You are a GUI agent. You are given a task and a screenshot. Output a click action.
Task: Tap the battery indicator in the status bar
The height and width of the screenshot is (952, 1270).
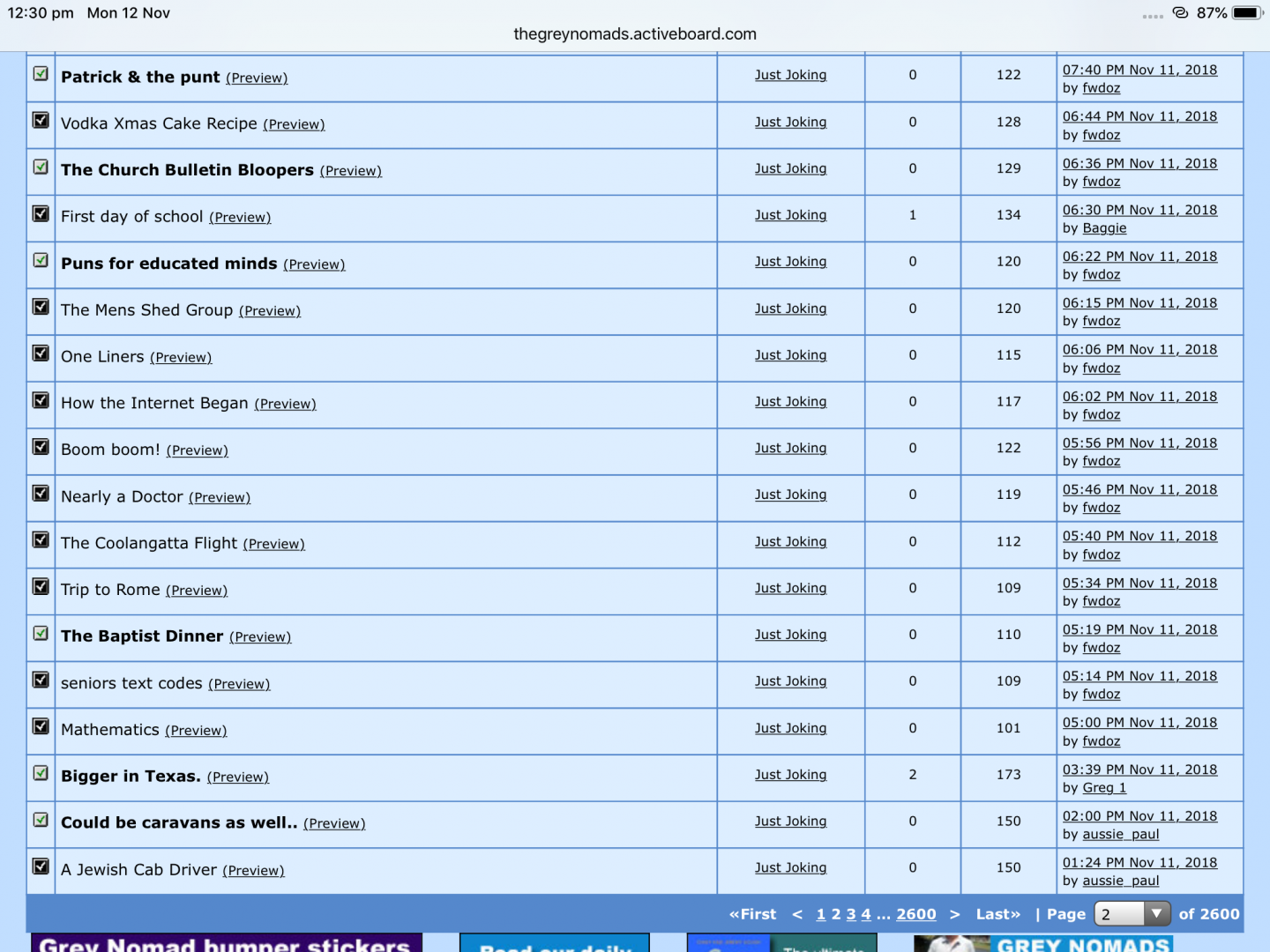pos(1247,13)
